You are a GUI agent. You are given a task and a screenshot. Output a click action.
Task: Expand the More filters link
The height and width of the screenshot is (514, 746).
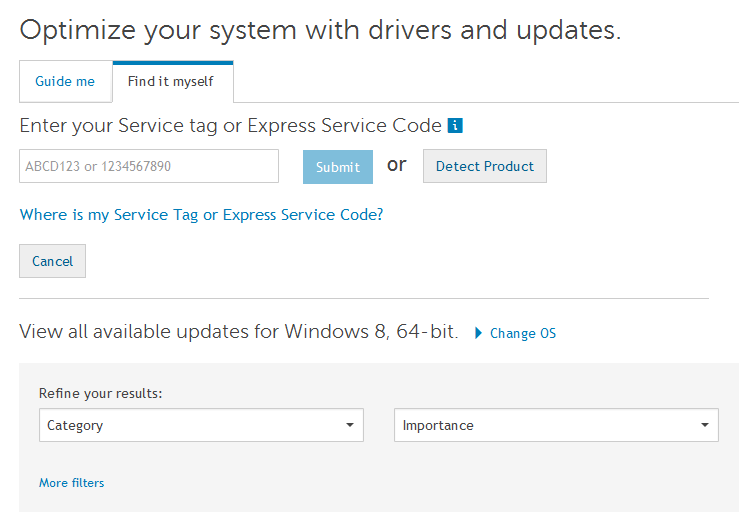(71, 483)
